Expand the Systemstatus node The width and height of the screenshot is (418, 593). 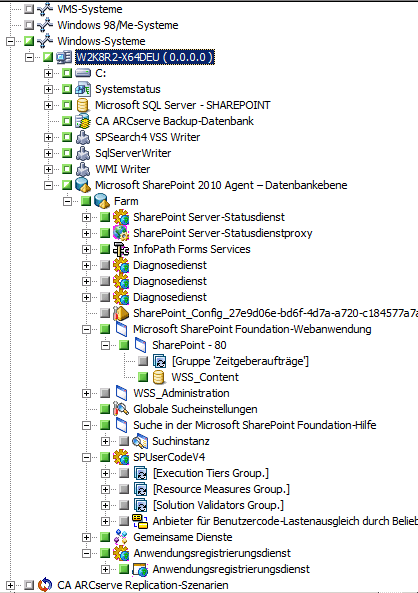coord(48,89)
